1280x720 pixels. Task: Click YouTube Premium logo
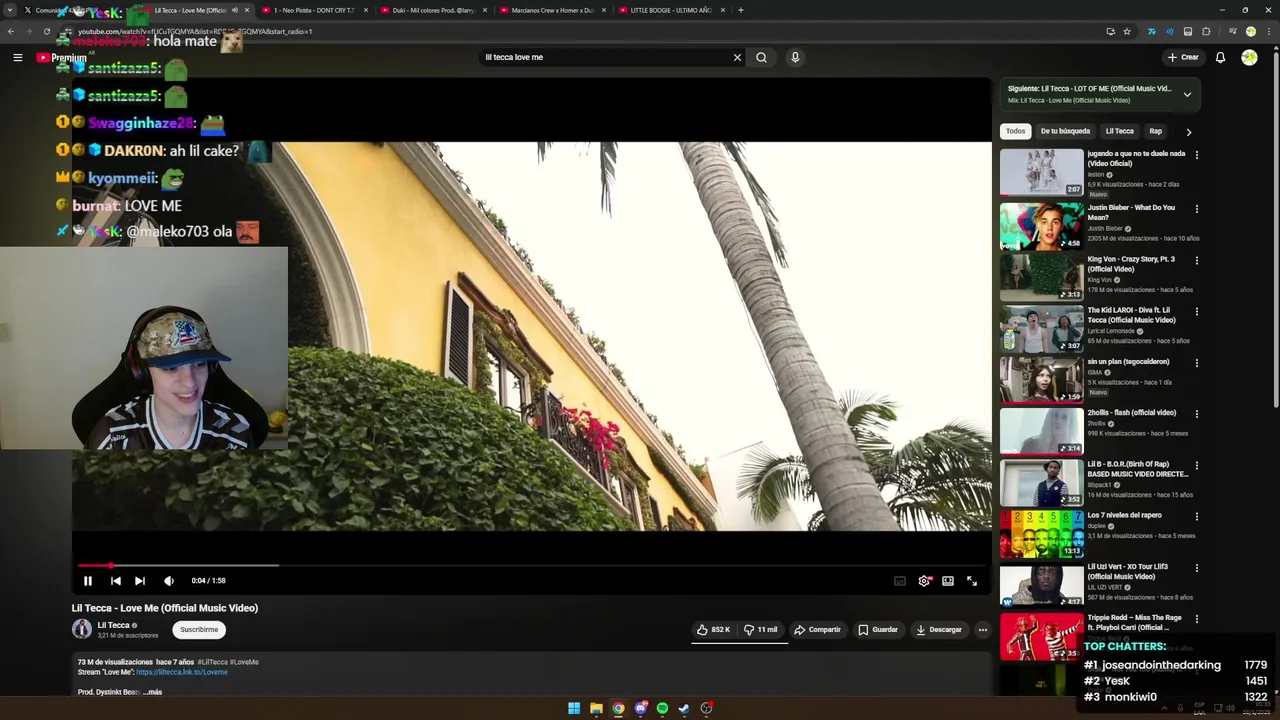coord(62,57)
